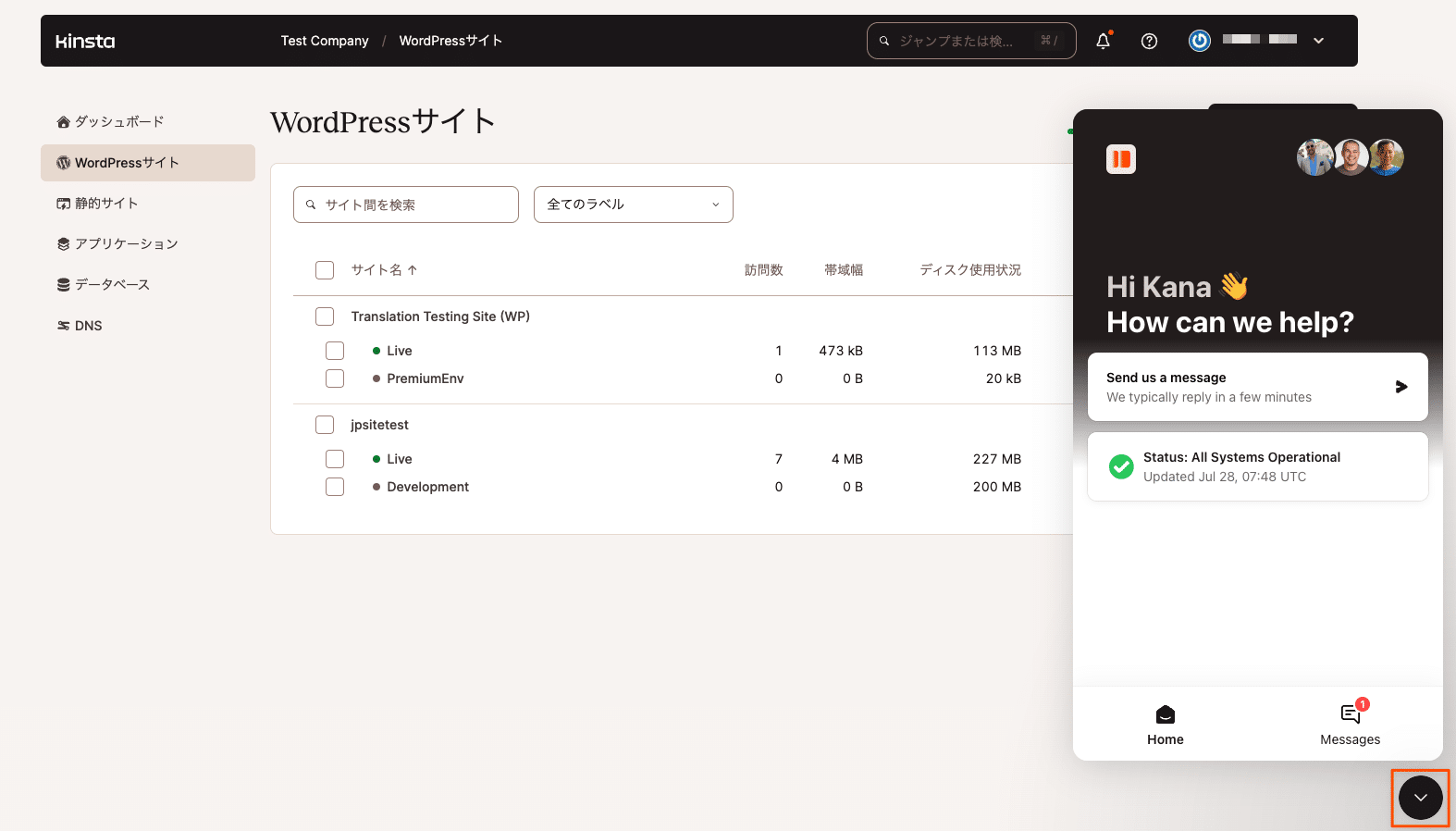Open データベース in the sidebar

[148, 285]
